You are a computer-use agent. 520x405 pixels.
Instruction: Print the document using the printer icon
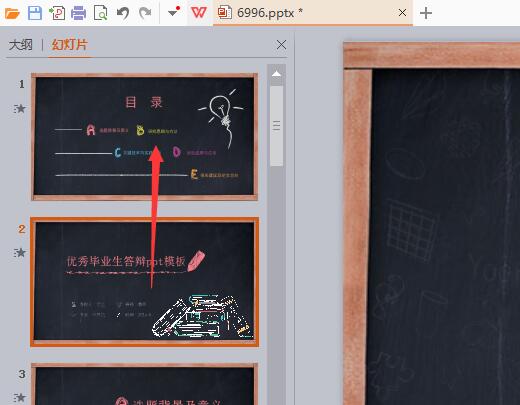pyautogui.click(x=79, y=13)
